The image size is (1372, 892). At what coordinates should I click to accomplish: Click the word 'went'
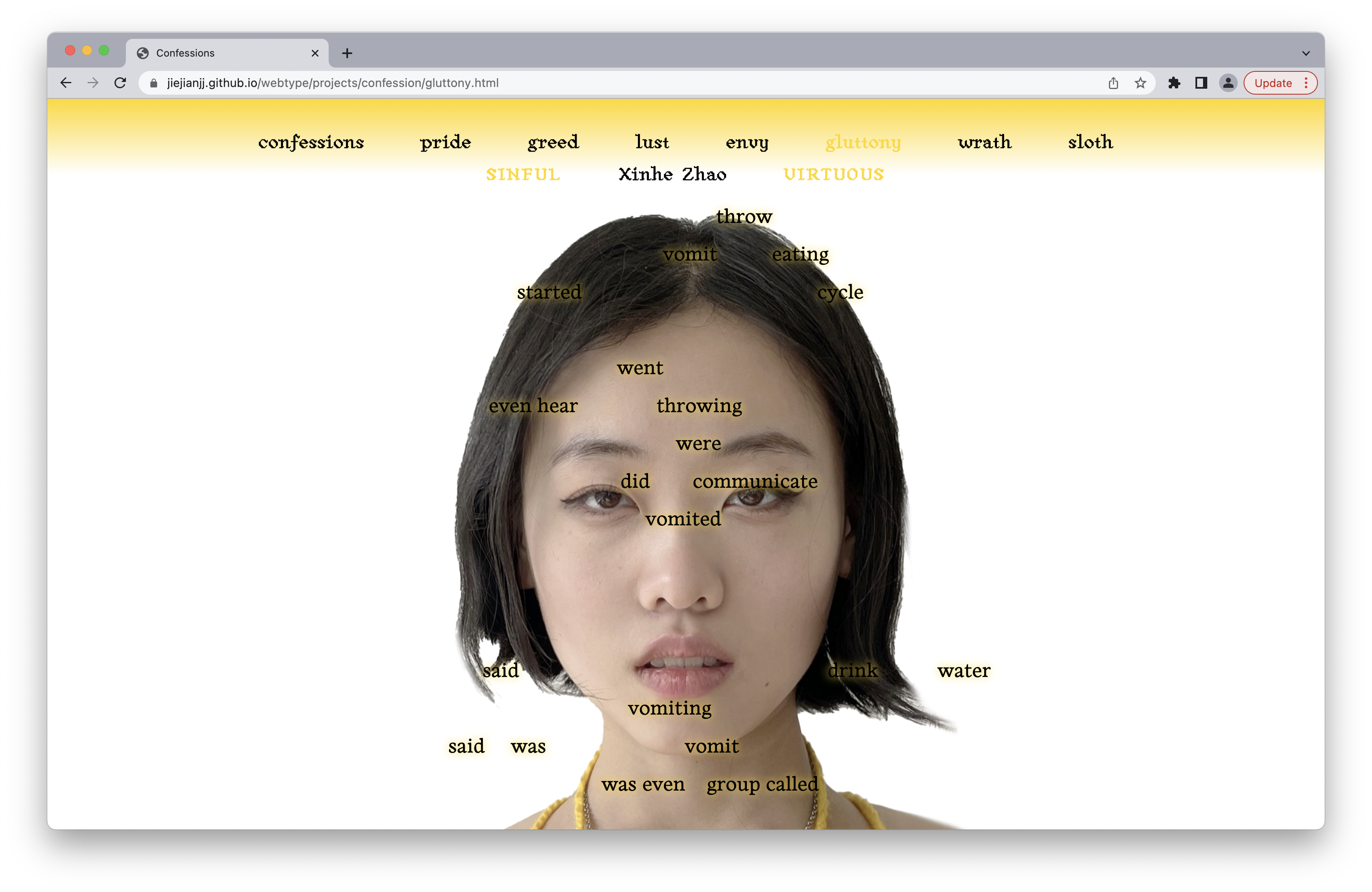[x=640, y=367]
